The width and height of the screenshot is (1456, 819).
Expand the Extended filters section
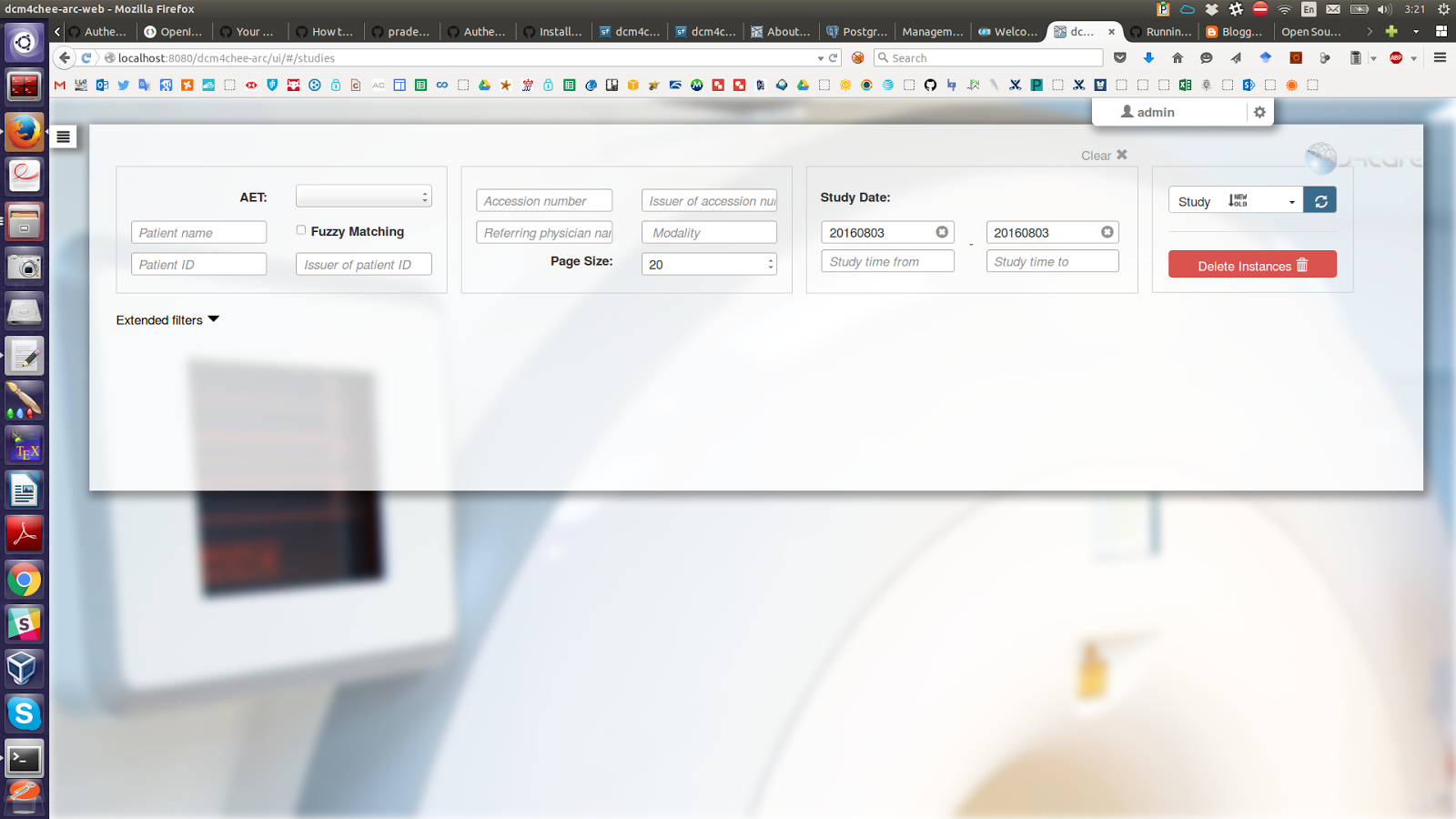tap(167, 319)
